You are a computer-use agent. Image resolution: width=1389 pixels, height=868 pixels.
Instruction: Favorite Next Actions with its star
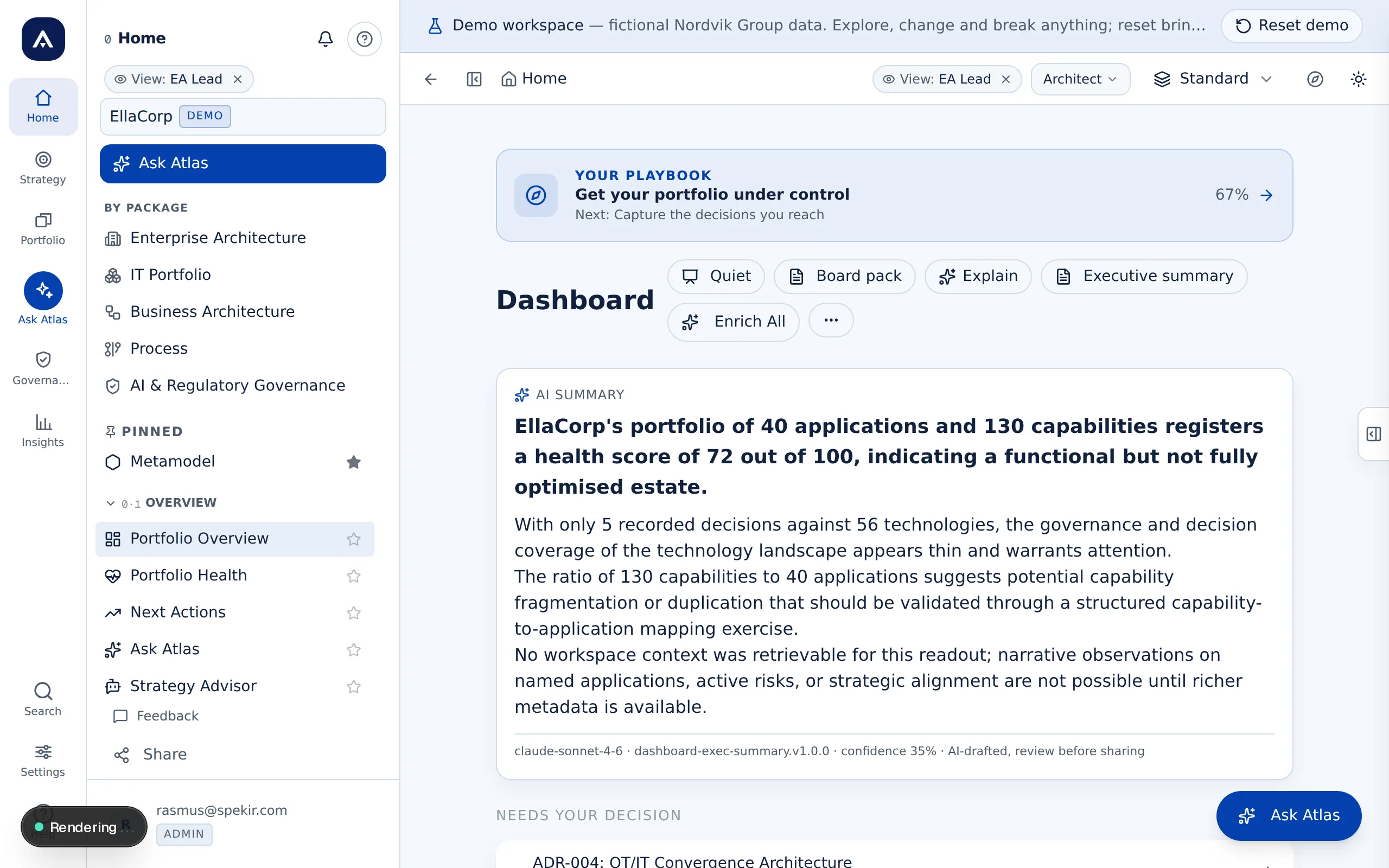(x=354, y=612)
